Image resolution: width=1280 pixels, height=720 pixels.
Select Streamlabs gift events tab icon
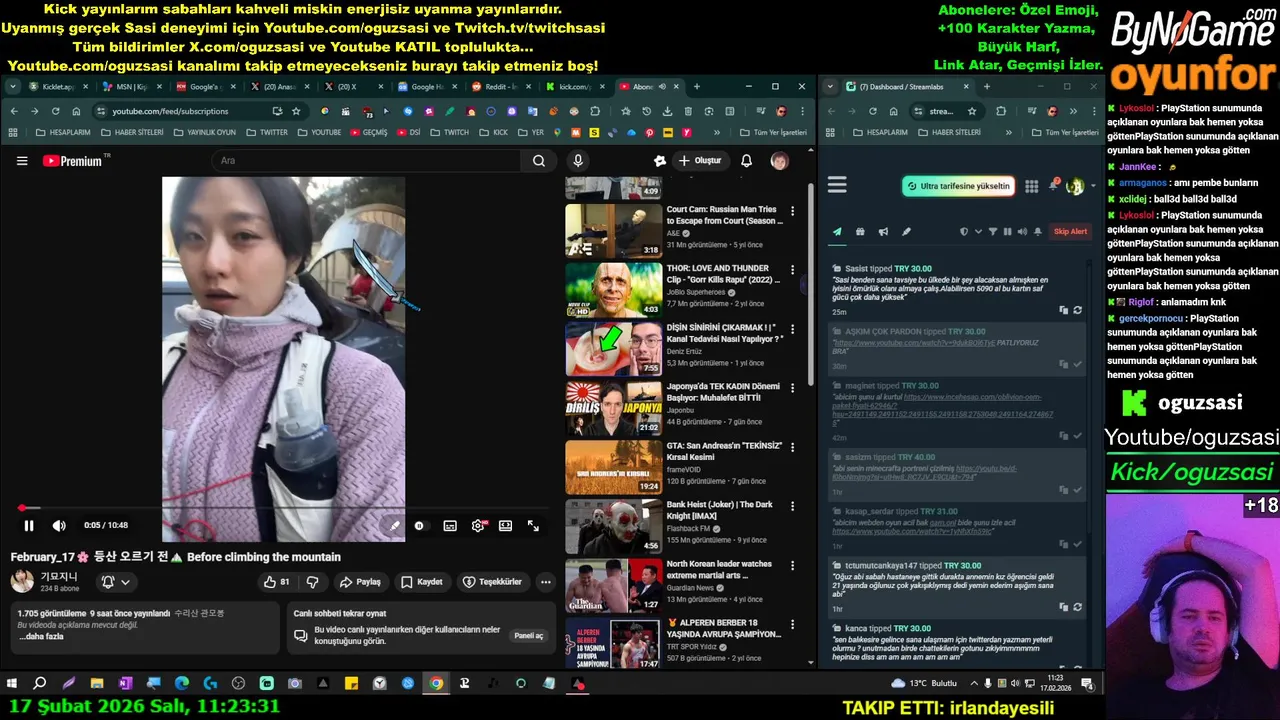(860, 232)
